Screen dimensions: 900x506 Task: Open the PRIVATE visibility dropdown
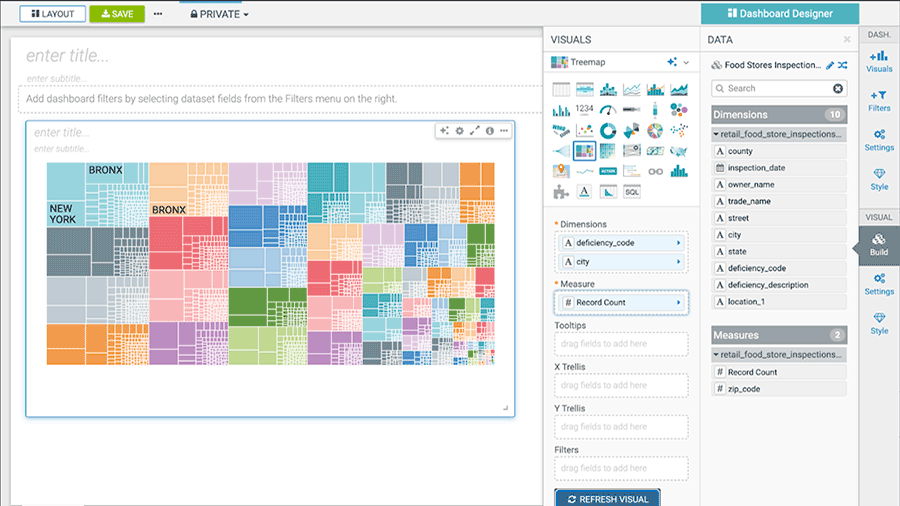[220, 14]
